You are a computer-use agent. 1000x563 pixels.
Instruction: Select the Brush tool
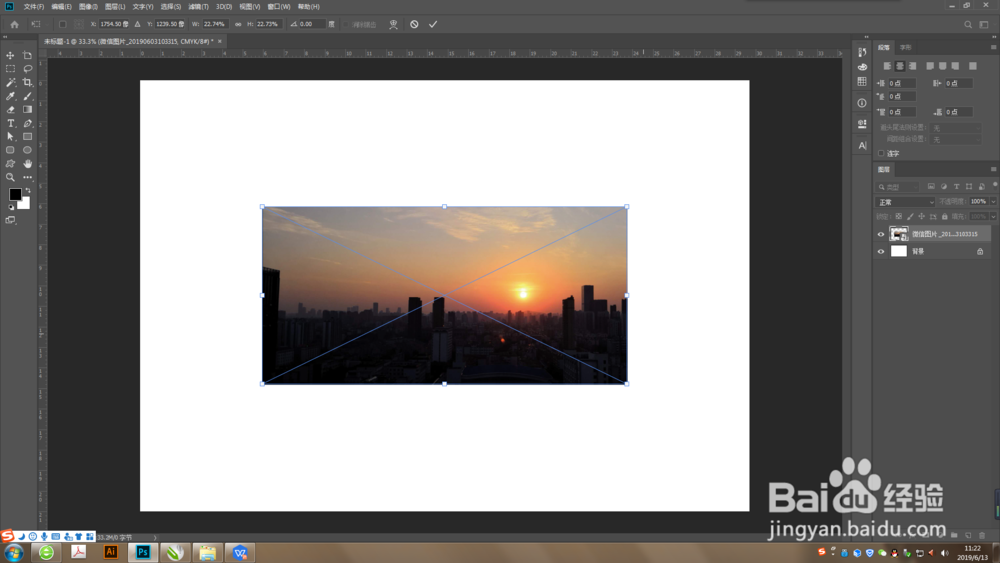(27, 96)
